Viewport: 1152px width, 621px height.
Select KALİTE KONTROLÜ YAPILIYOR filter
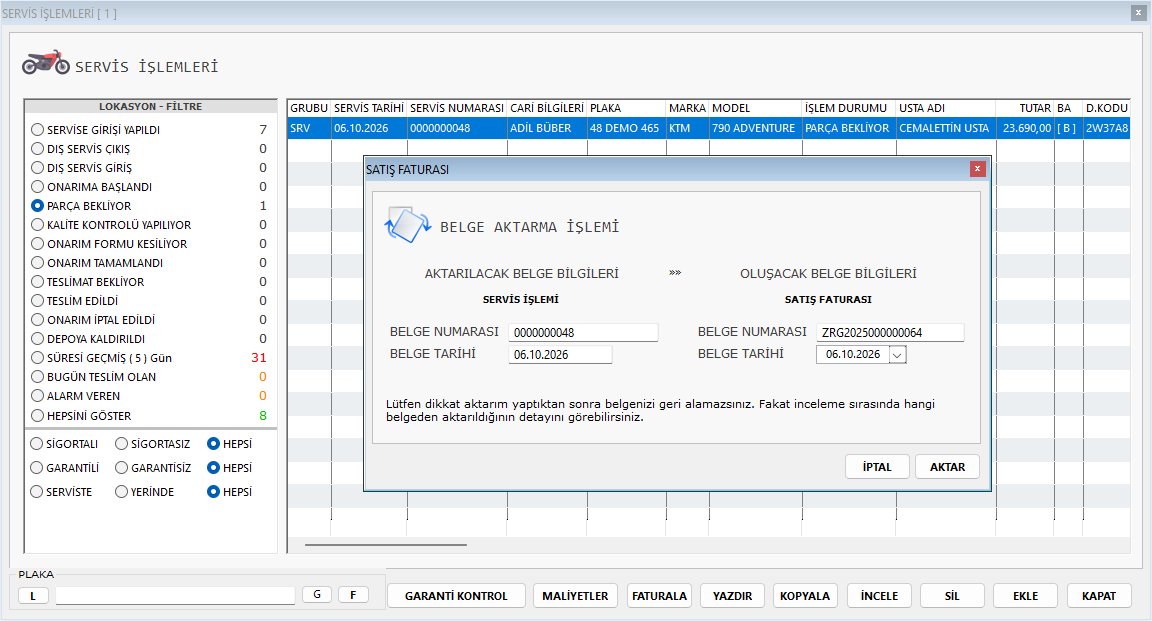click(x=37, y=225)
